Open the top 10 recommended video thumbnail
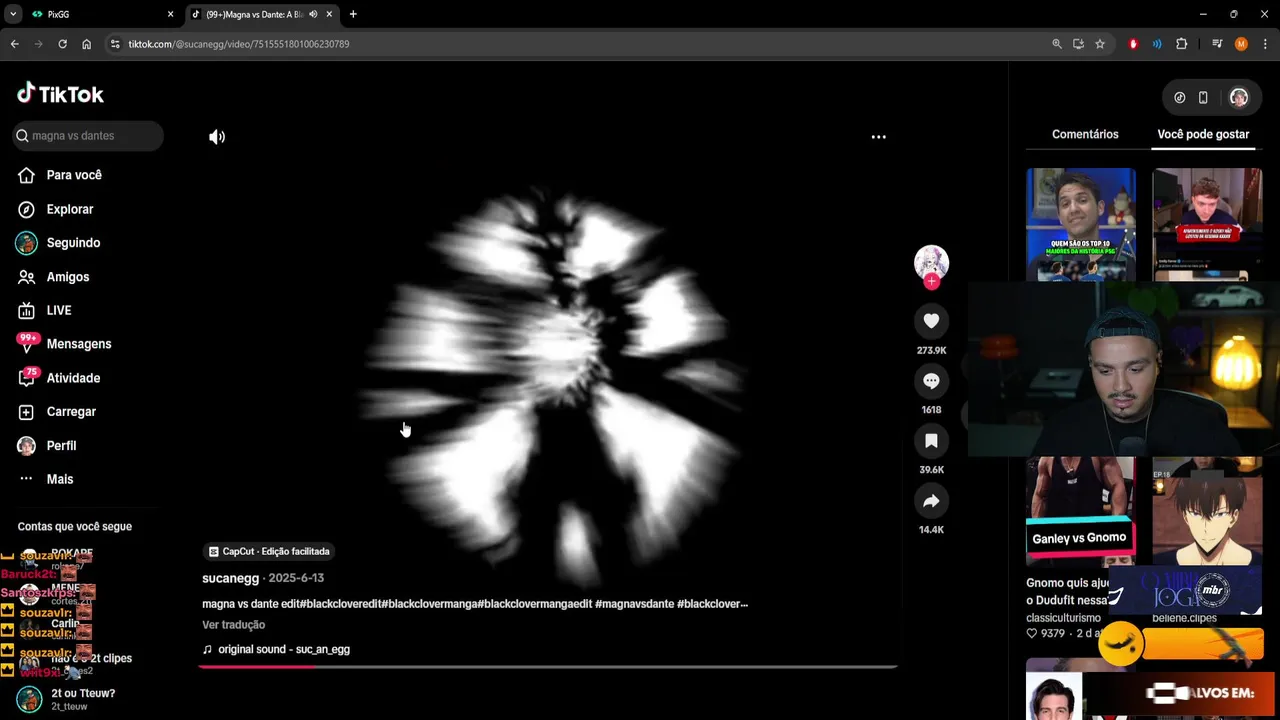Screen dimensions: 1280x720 pos(1081,224)
